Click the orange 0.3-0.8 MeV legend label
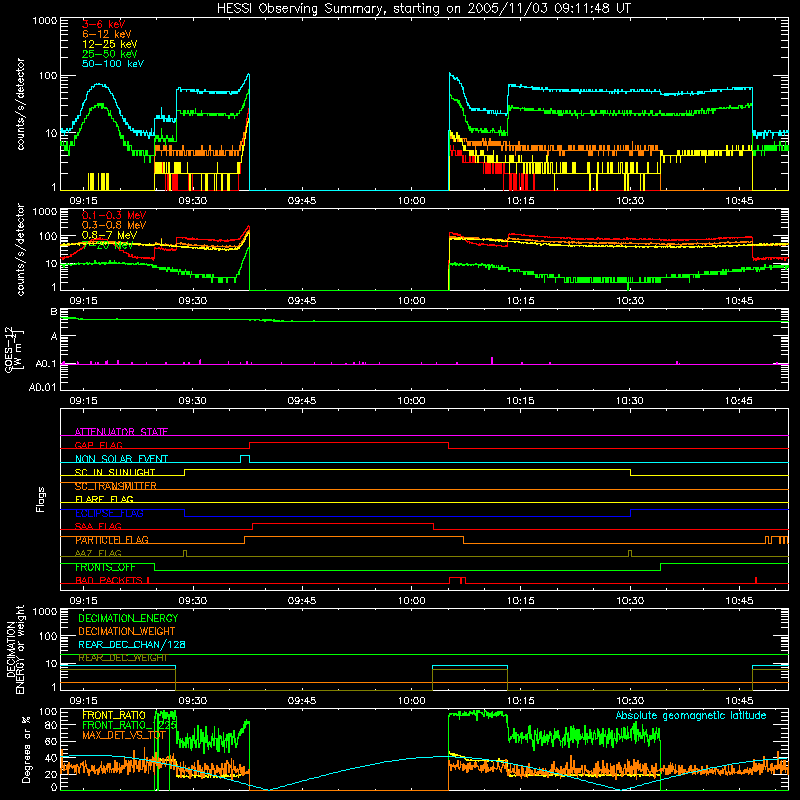This screenshot has width=800, height=800. 114,225
